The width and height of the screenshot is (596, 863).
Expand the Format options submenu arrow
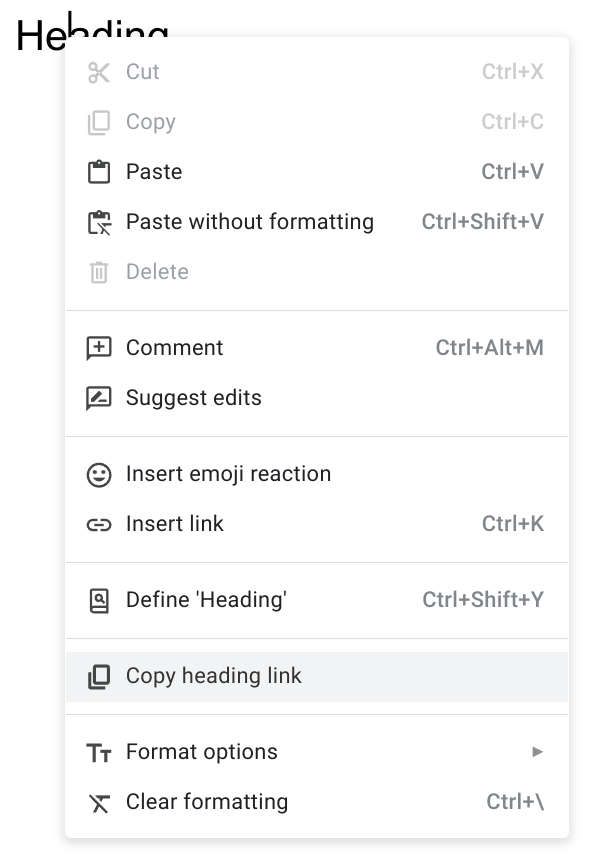click(537, 752)
